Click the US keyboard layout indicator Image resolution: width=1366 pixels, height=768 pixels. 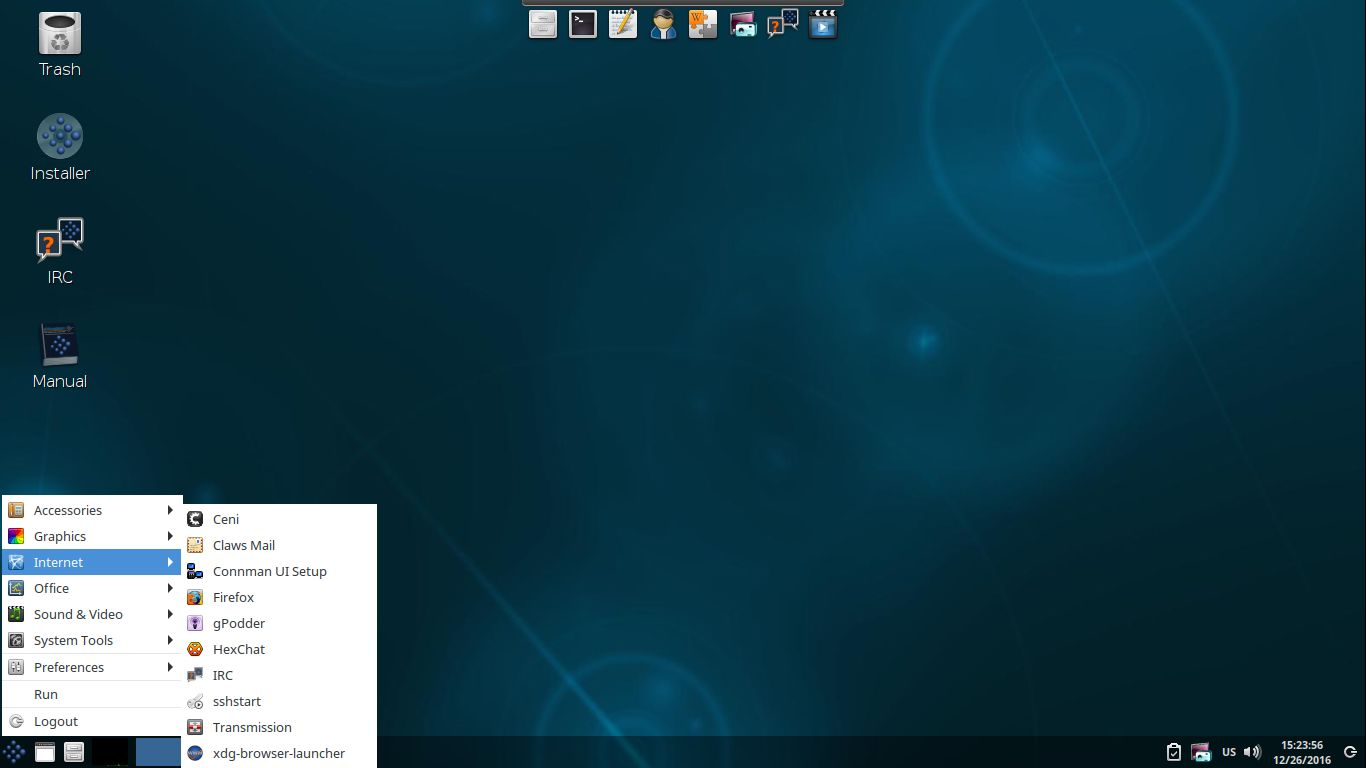[x=1229, y=752]
